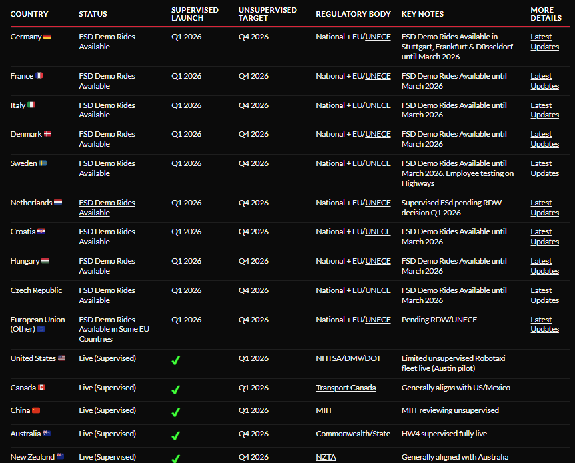
Task: Click the United States flag icon
Action: coord(61,358)
